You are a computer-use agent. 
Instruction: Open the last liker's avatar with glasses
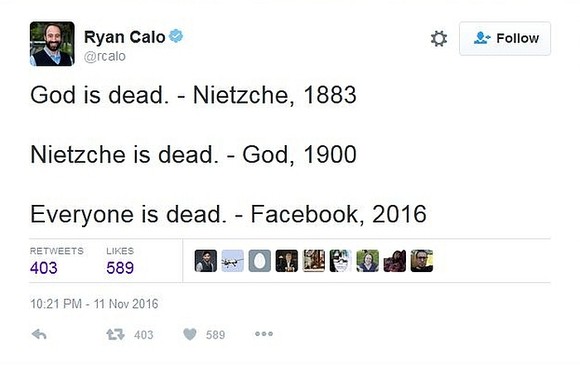(422, 261)
